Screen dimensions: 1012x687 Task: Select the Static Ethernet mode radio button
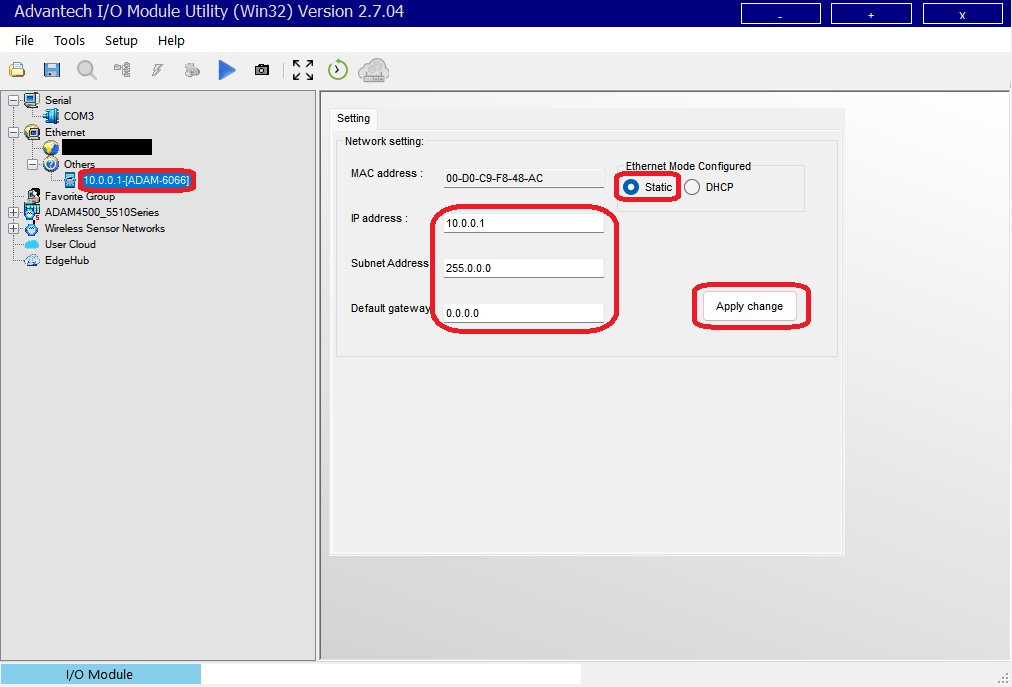point(631,187)
